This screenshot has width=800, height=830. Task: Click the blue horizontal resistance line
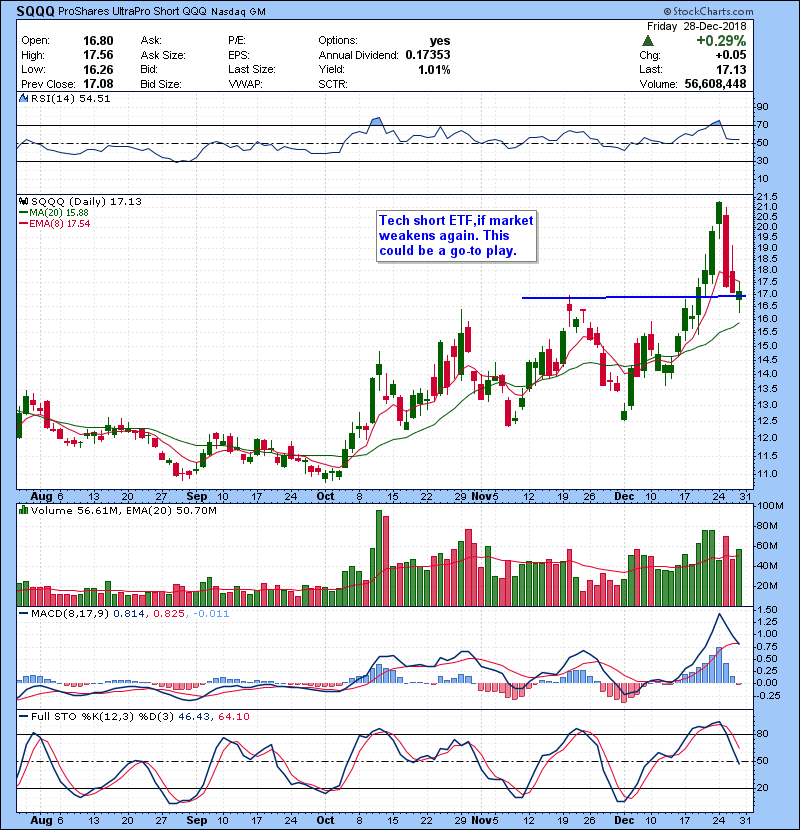coord(634,297)
